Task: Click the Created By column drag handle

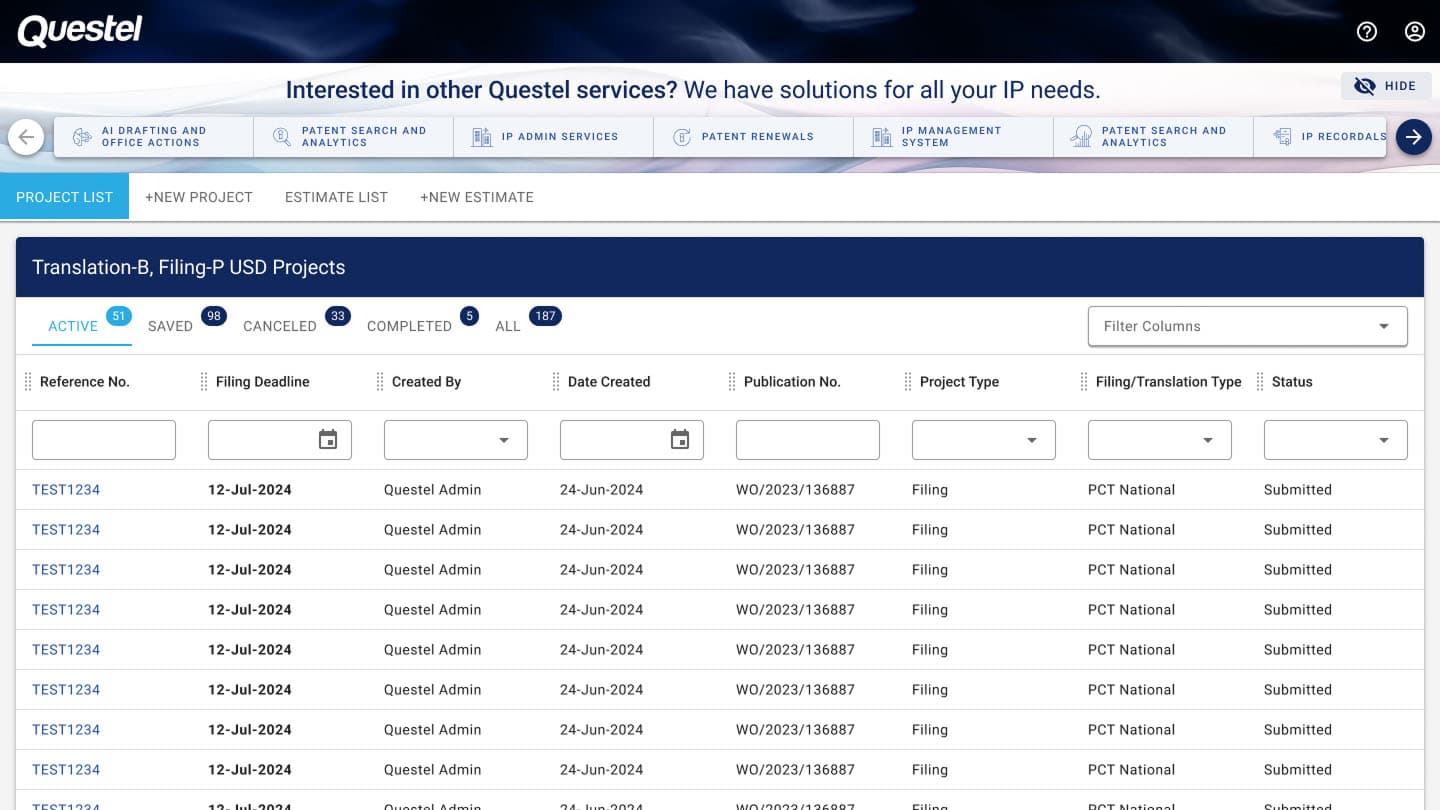Action: [x=380, y=382]
